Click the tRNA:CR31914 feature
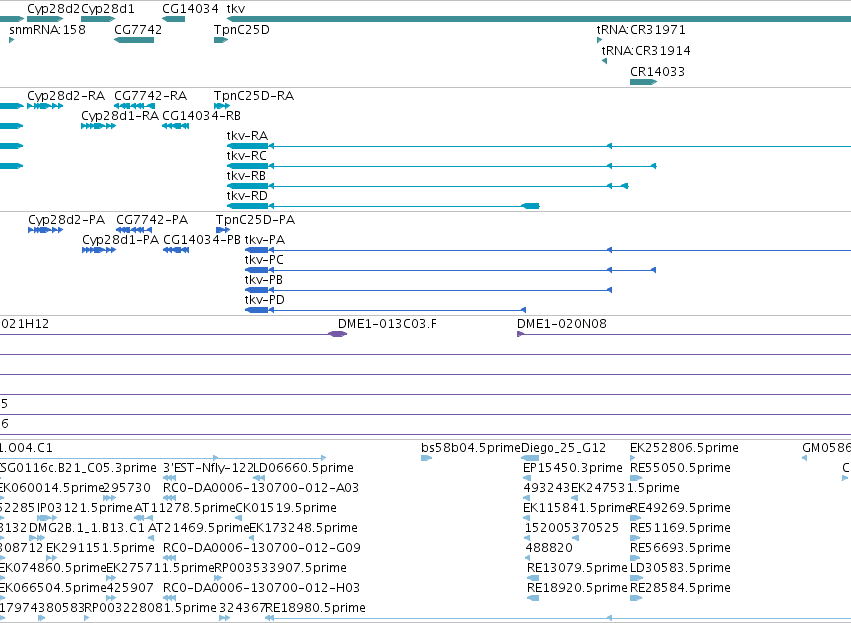Image resolution: width=851 pixels, height=623 pixels. point(604,61)
